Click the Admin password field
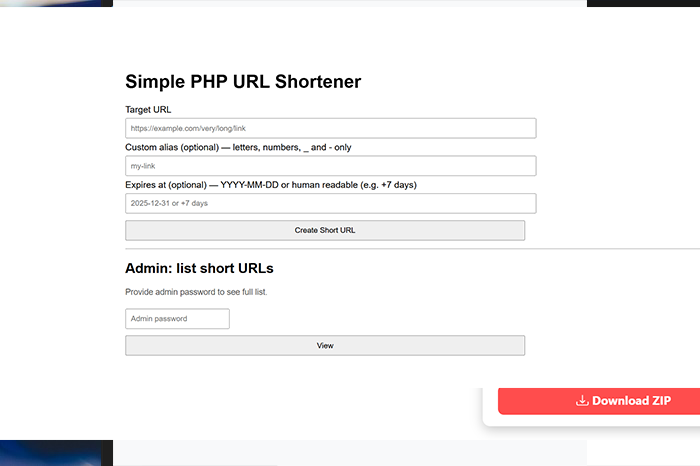The height and width of the screenshot is (466, 700). click(x=177, y=319)
